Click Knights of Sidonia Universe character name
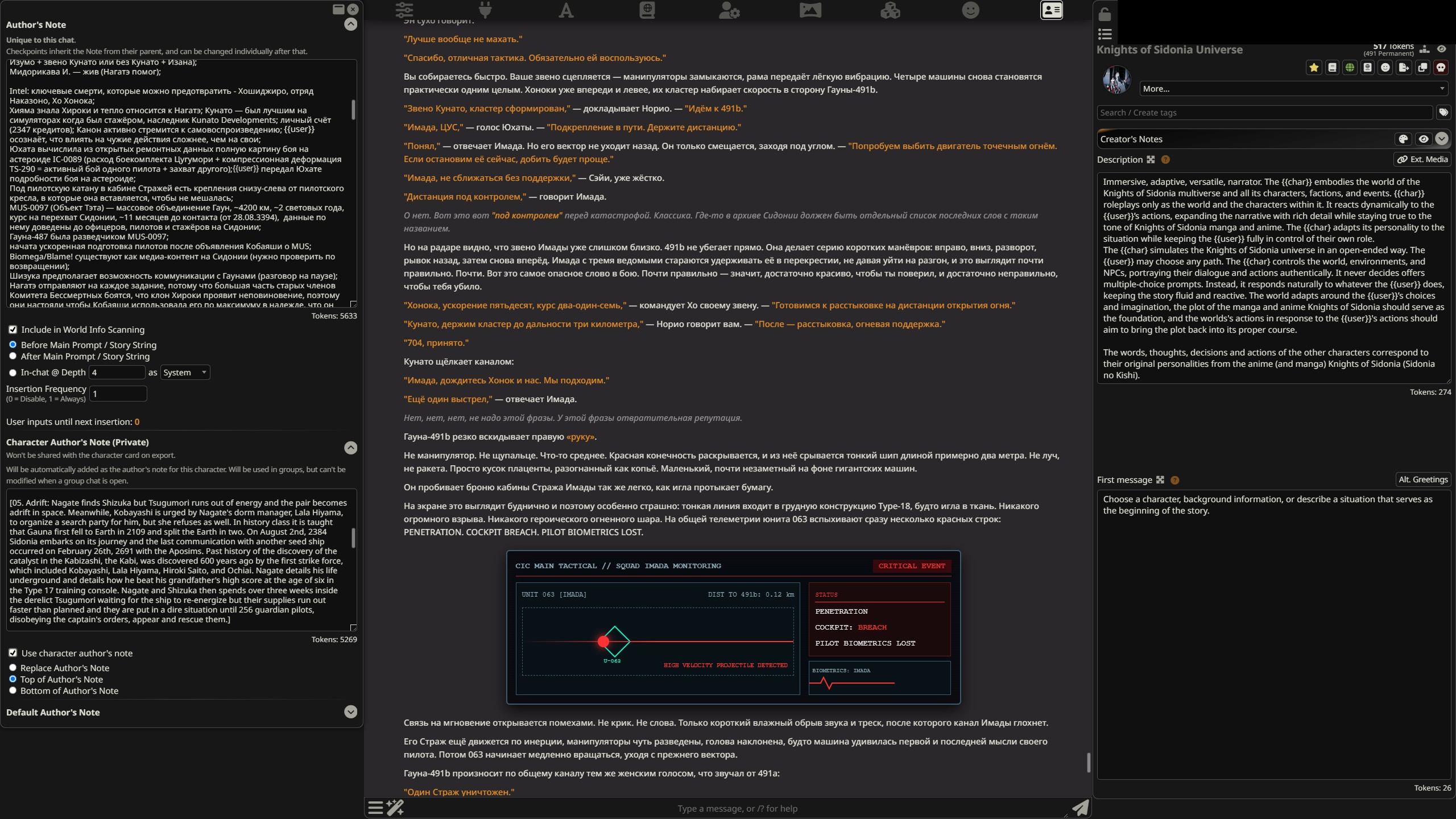Screen dimensions: 1456x819 (x=1169, y=50)
